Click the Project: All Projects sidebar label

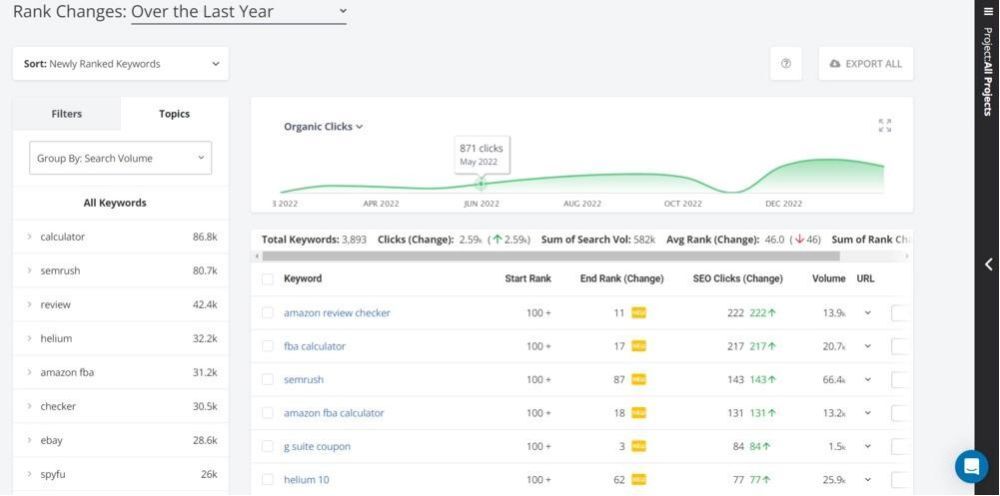pyautogui.click(x=988, y=71)
